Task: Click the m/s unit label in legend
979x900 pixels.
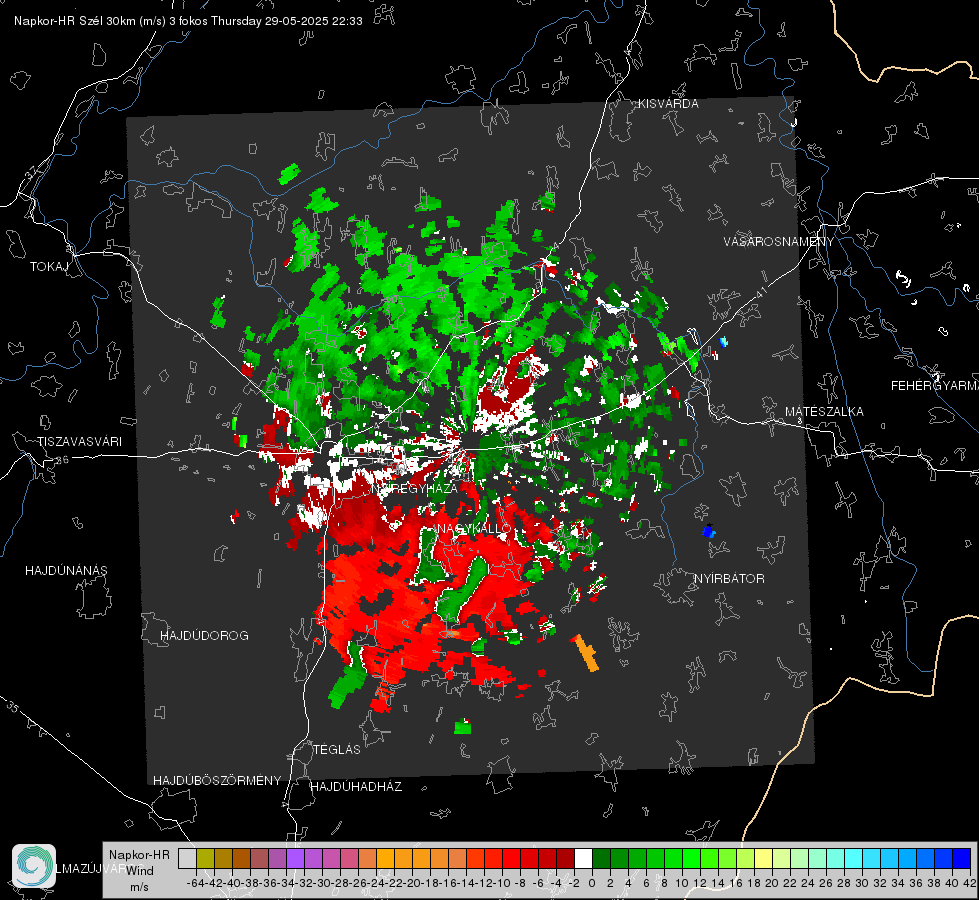Action: point(139,887)
